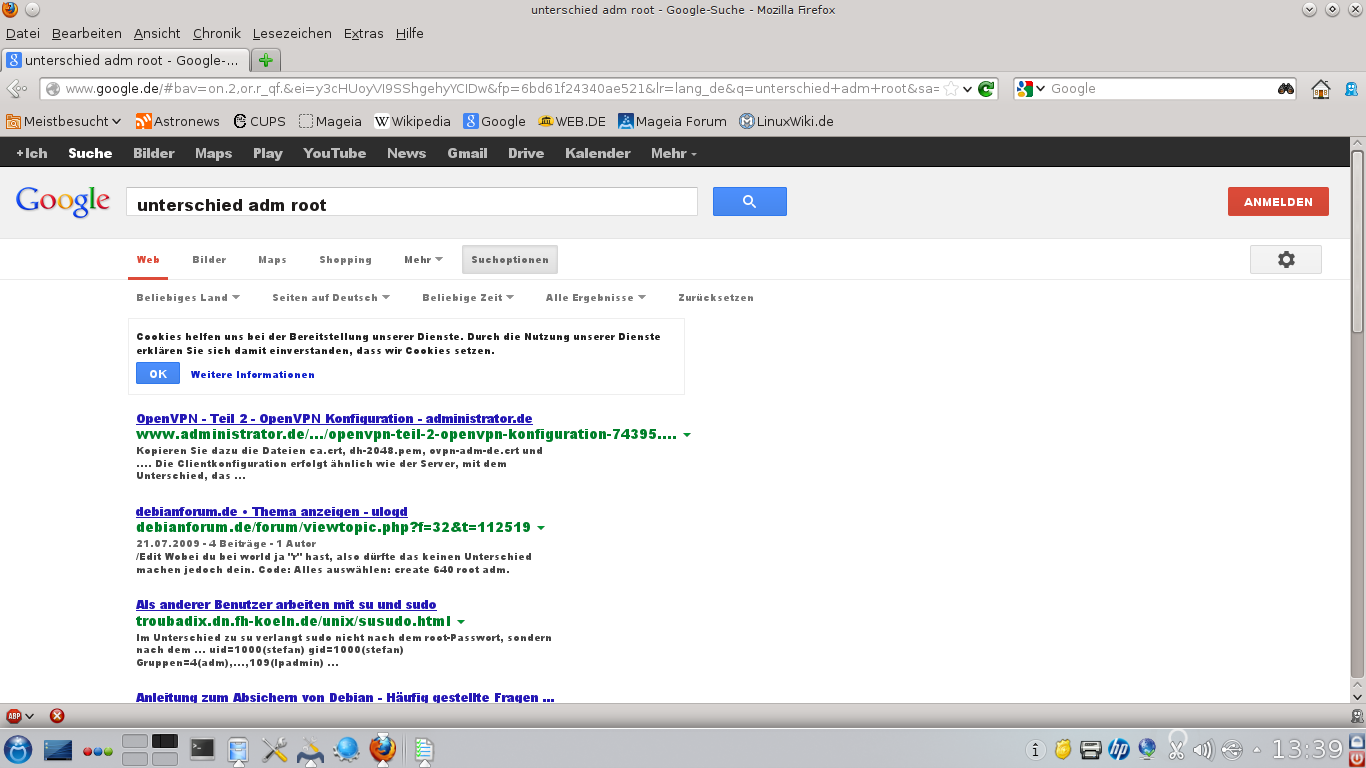The image size is (1366, 768).
Task: Open the Extras menu
Action: click(363, 33)
